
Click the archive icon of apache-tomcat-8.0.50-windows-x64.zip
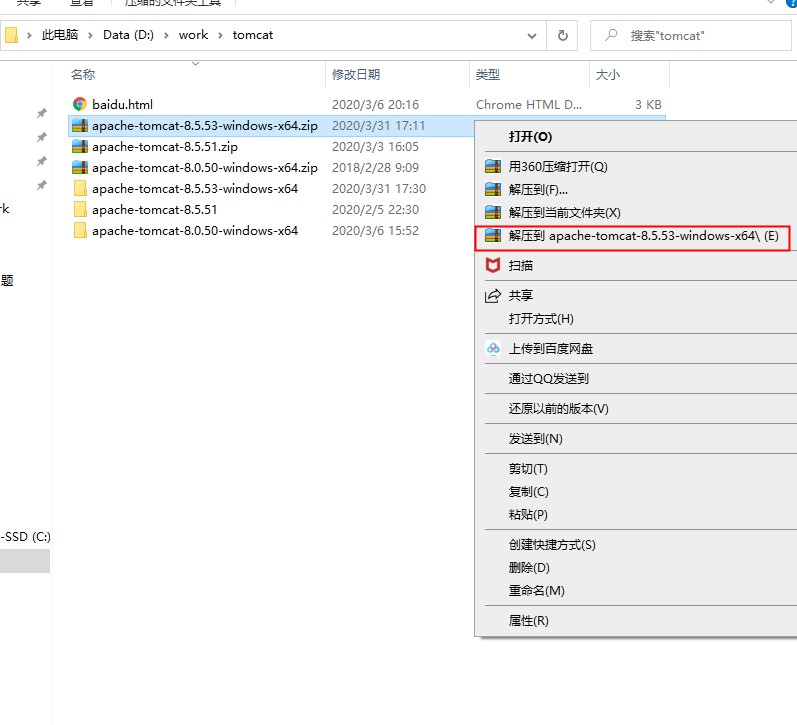(x=80, y=167)
